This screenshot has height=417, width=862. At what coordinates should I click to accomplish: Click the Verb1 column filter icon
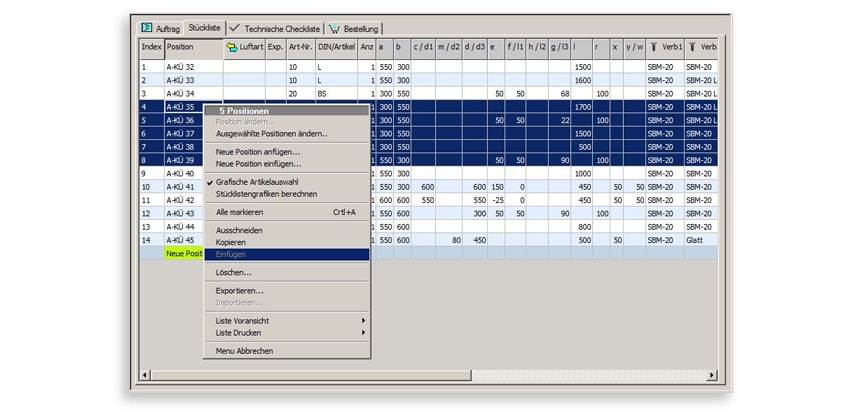tap(653, 47)
